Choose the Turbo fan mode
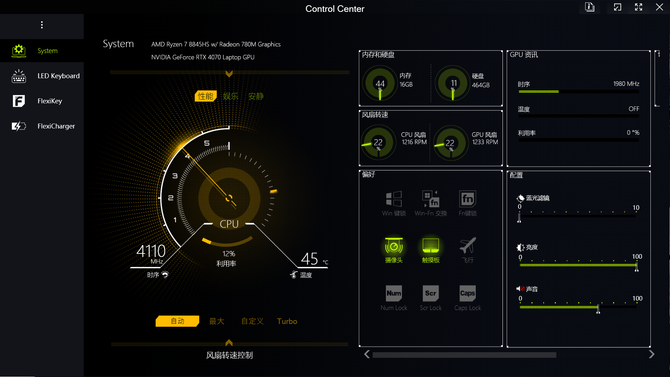This screenshot has width=670, height=377. click(287, 321)
